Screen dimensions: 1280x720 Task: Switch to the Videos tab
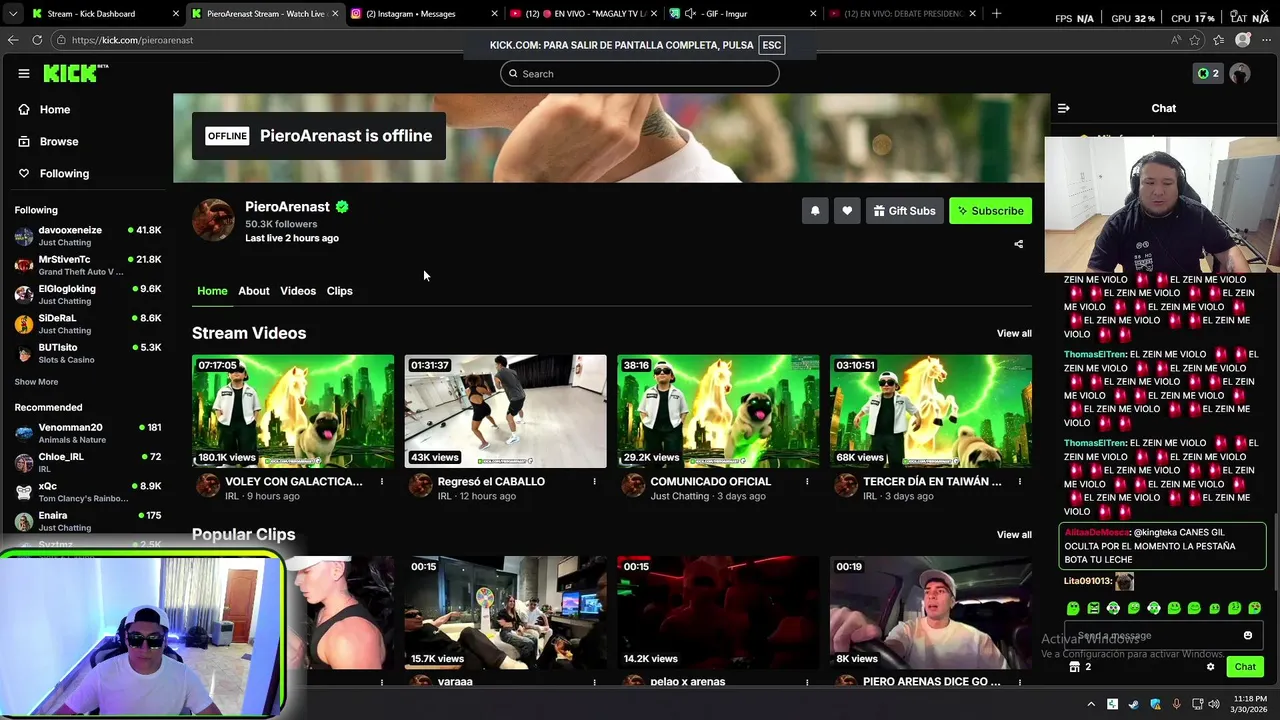point(298,291)
